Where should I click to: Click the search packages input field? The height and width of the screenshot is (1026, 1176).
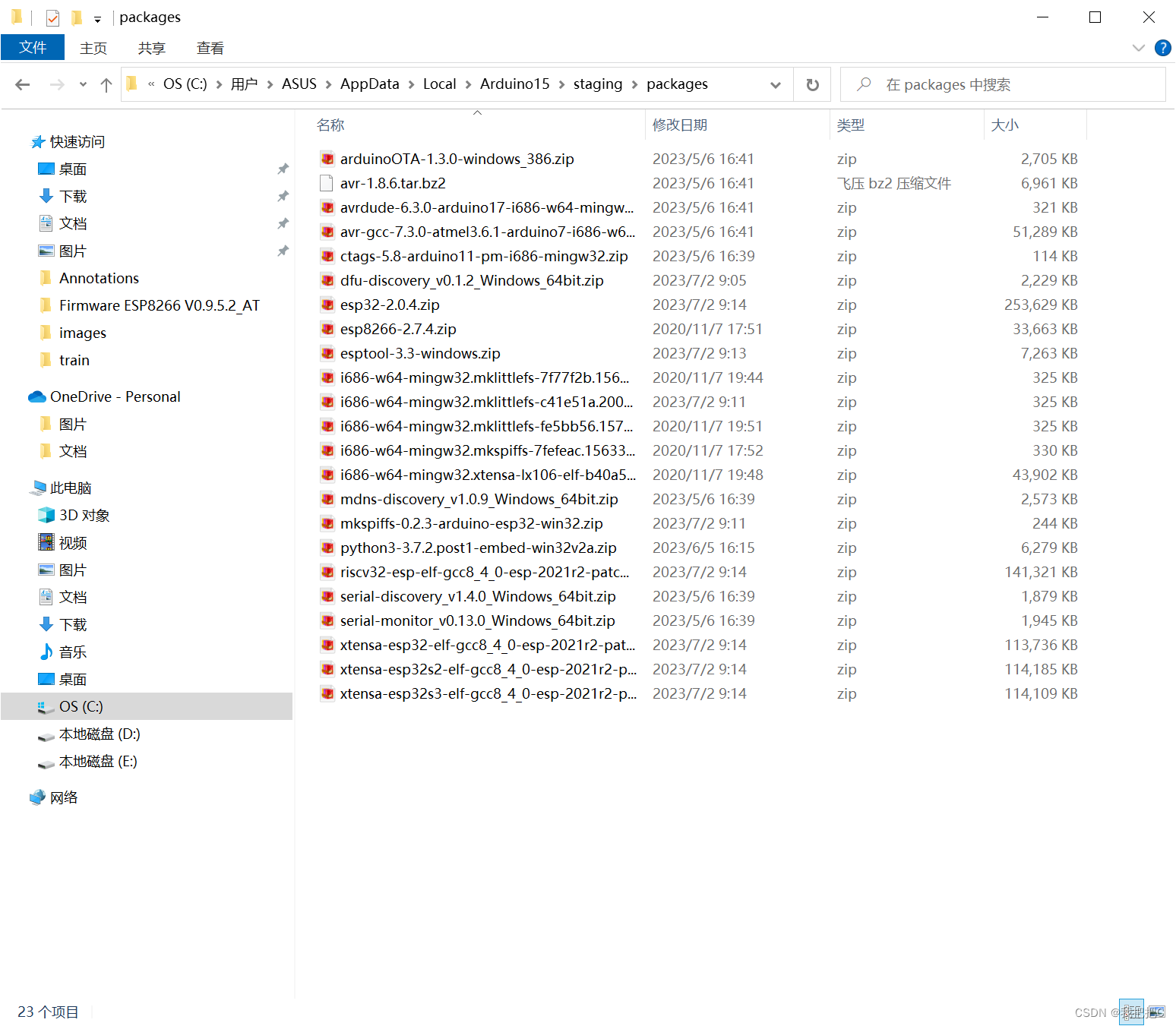click(1003, 84)
